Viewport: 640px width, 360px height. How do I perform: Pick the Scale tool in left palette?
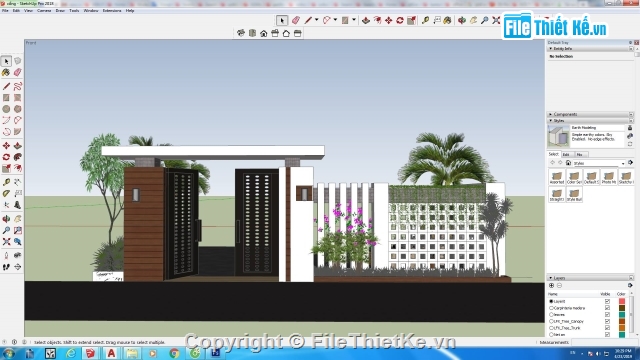(x=6, y=168)
